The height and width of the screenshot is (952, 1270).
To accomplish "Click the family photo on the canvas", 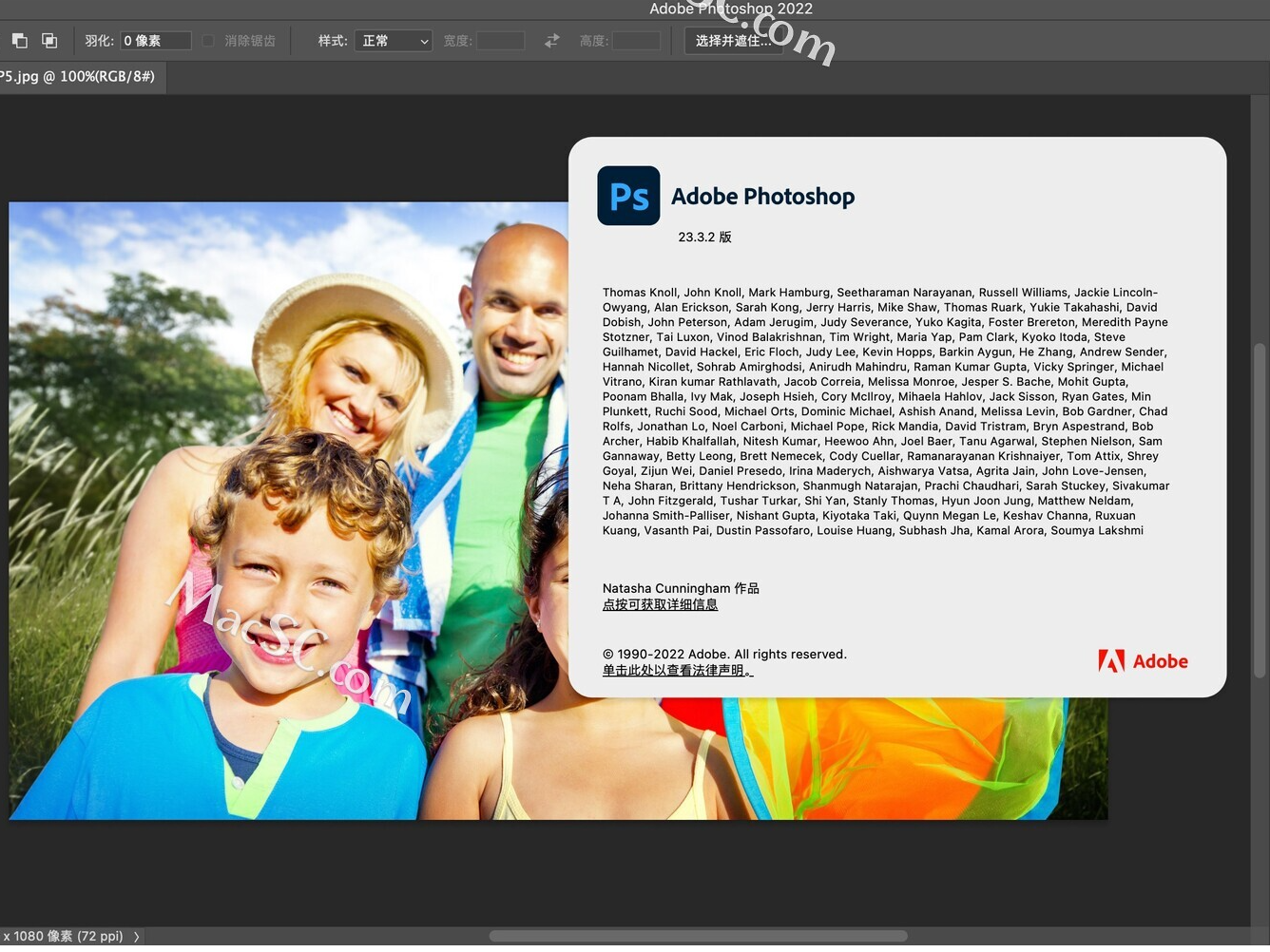I will click(285, 570).
